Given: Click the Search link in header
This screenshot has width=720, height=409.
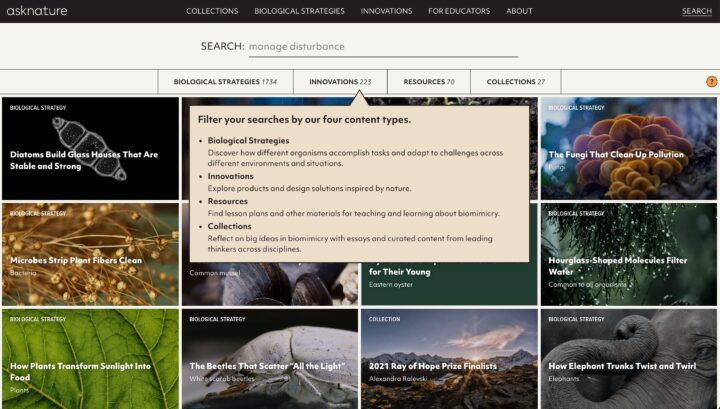Looking at the screenshot, I should (x=697, y=11).
